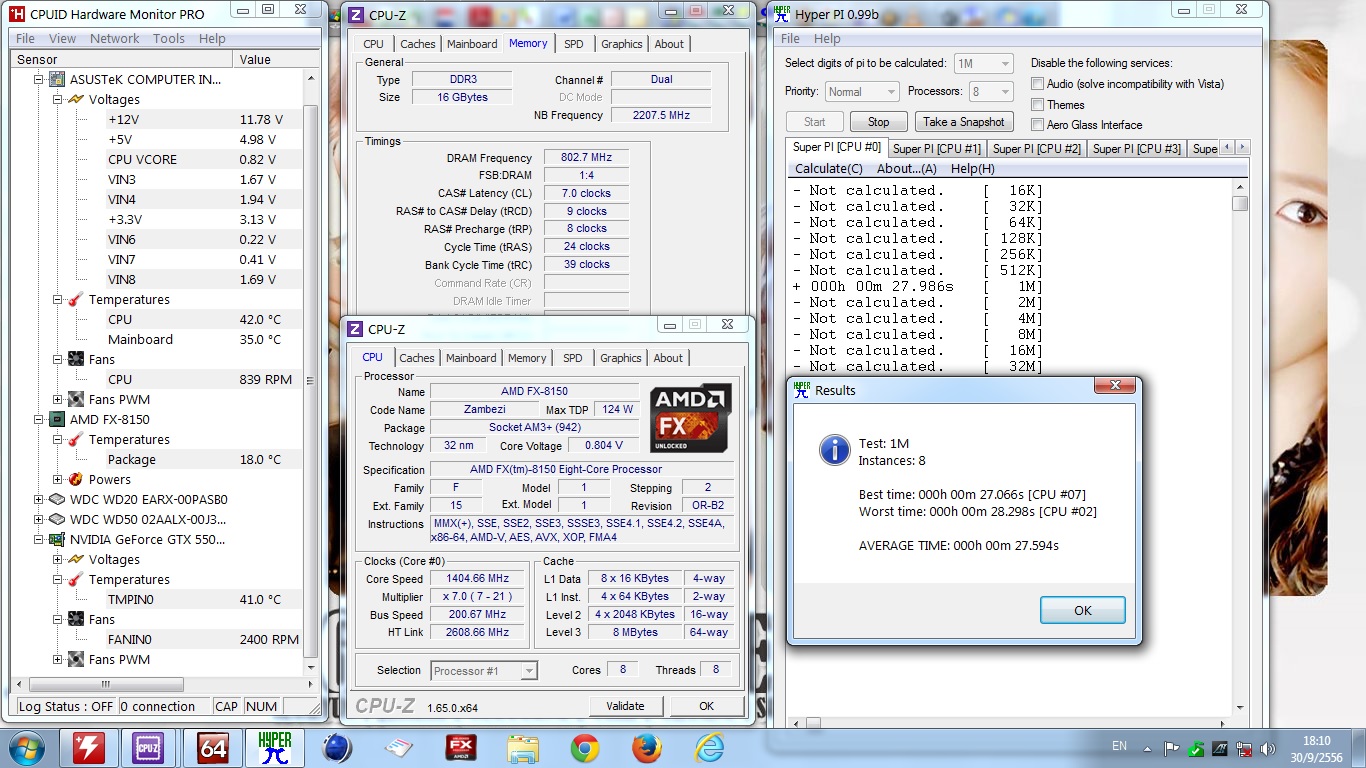Click the info icon in Results dialog
The height and width of the screenshot is (768, 1366).
[835, 449]
